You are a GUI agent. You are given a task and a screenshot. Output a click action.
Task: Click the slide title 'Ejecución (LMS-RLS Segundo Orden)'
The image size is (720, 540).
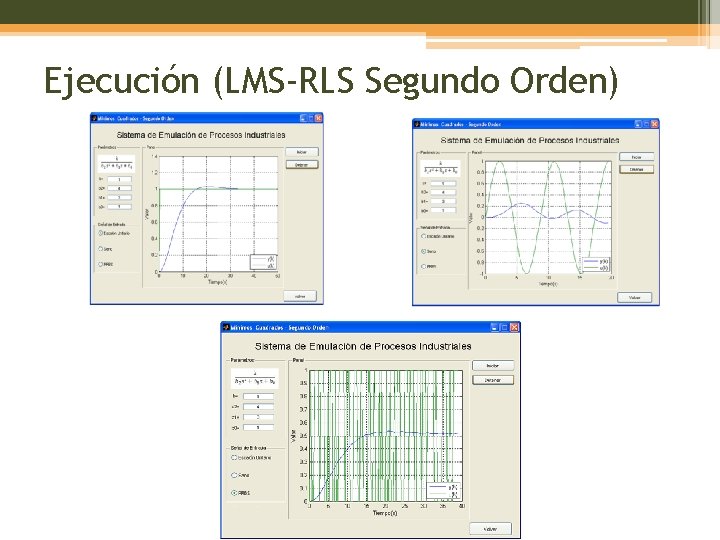[x=332, y=81]
